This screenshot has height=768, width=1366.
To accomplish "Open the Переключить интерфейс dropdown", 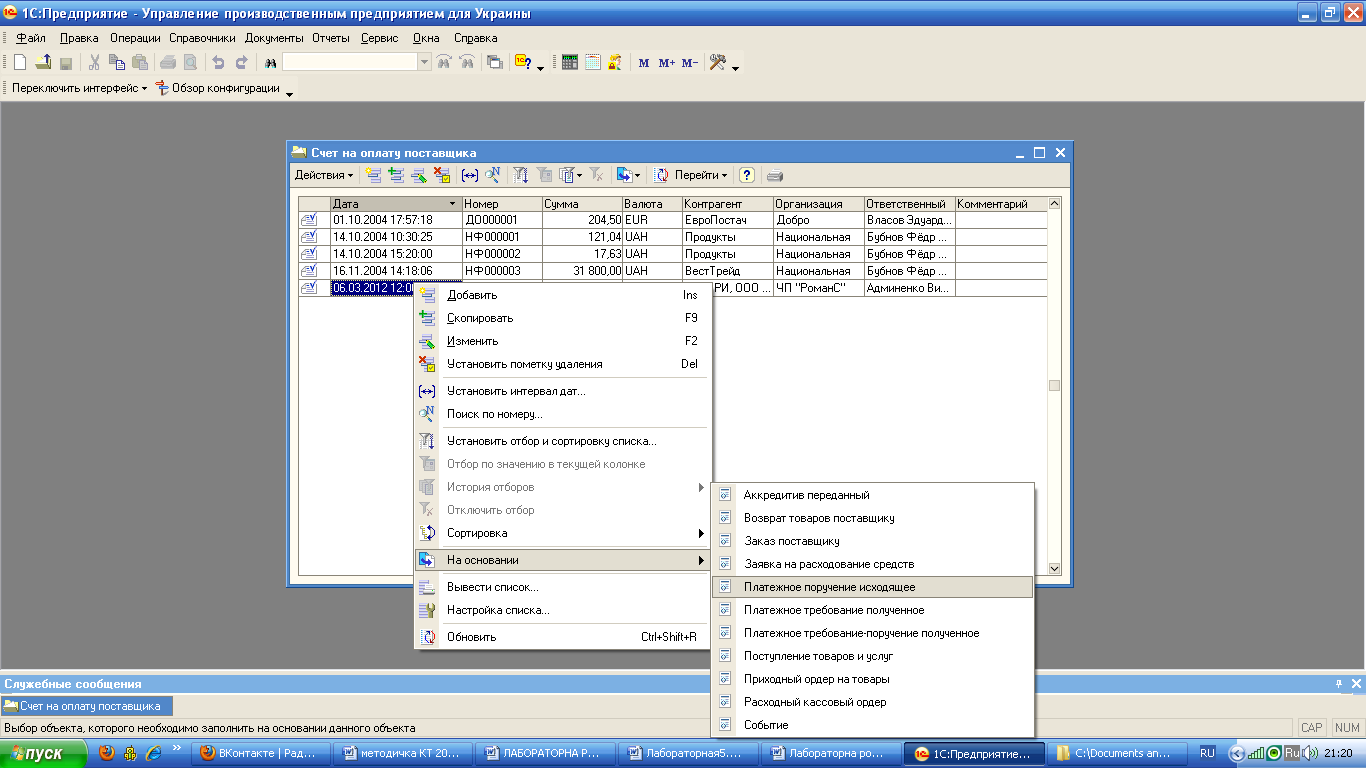I will [78, 88].
